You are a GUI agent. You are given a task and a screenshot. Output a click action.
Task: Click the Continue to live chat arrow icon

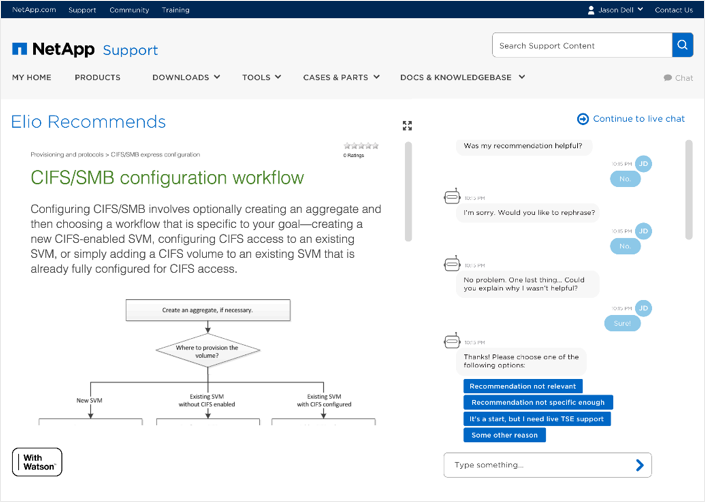(583, 119)
